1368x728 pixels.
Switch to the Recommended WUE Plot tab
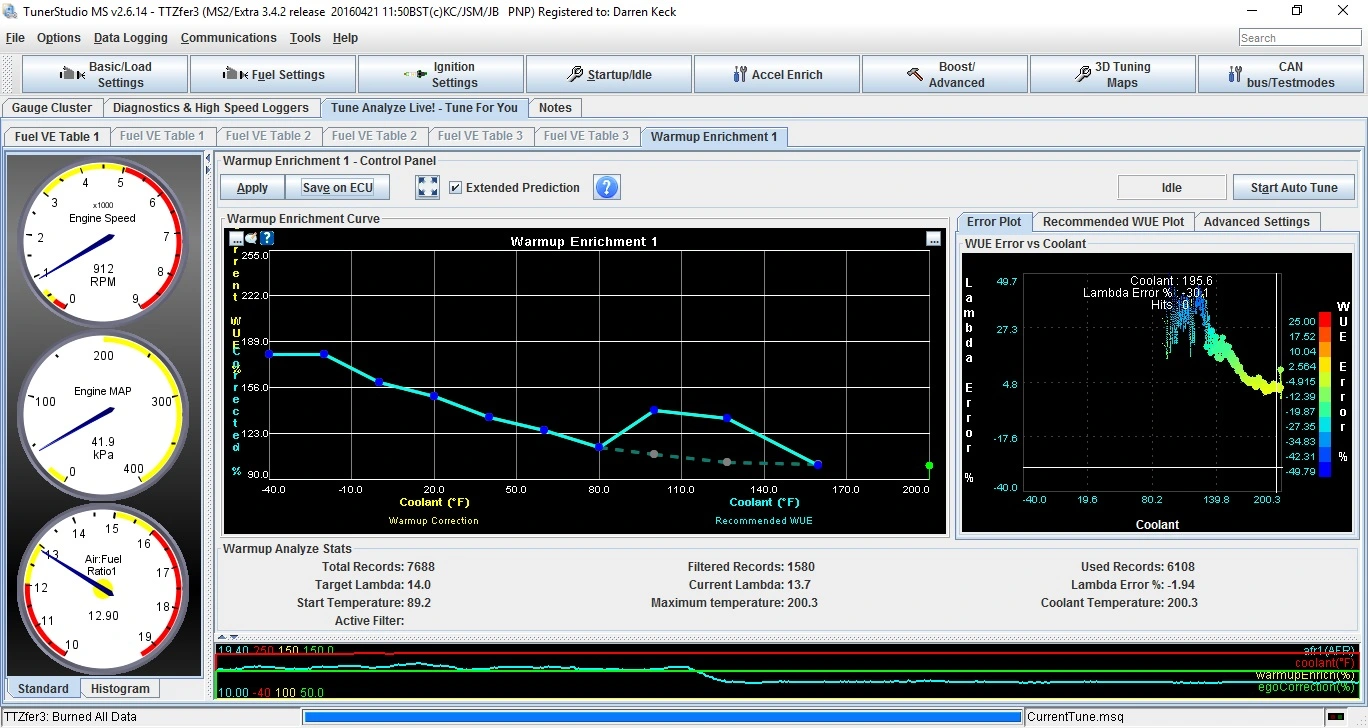[x=1113, y=222]
